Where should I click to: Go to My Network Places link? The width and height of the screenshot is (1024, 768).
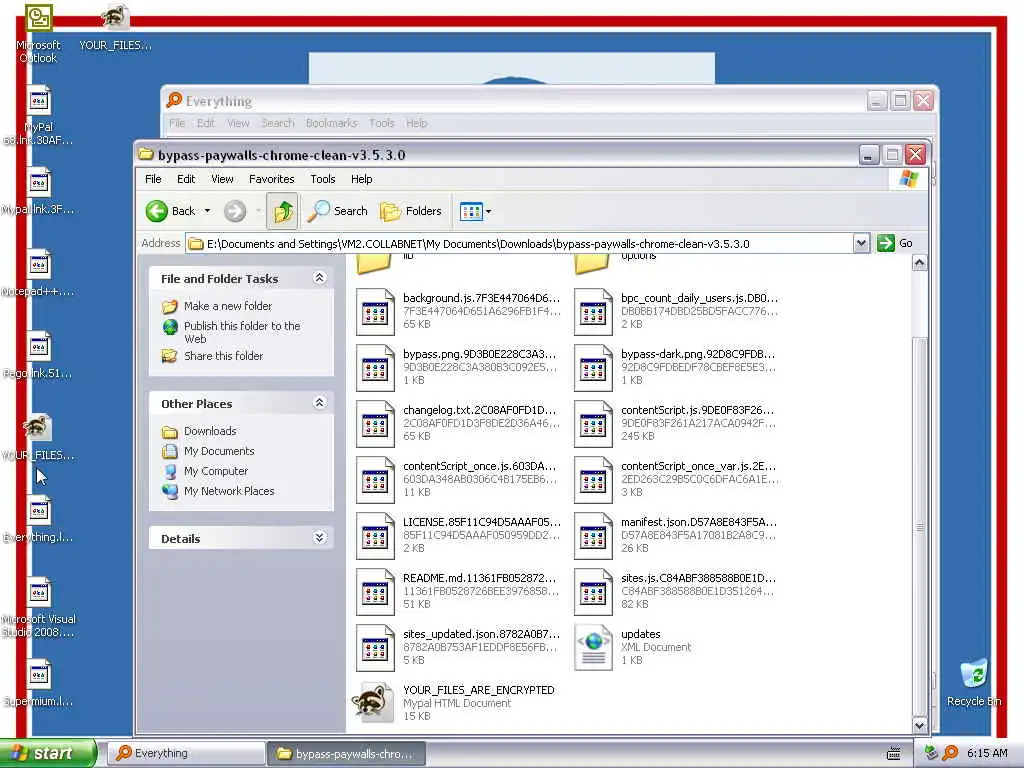[229, 491]
